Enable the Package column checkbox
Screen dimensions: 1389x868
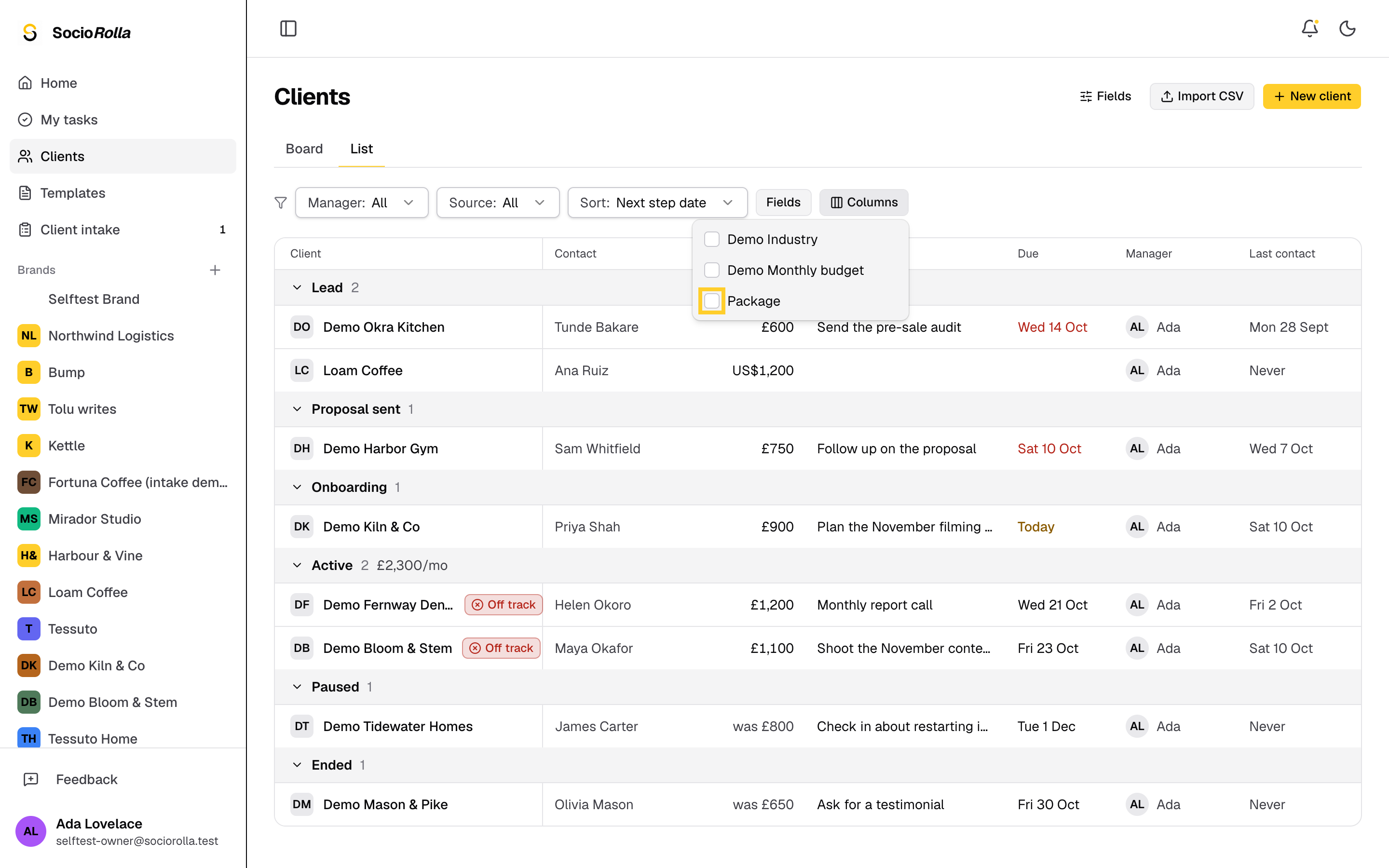712,301
